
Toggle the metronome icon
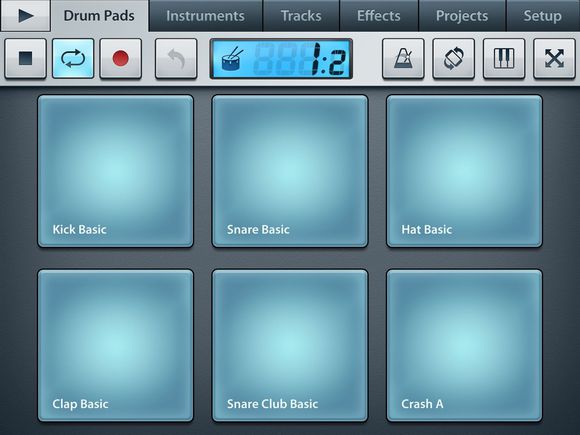pyautogui.click(x=403, y=58)
